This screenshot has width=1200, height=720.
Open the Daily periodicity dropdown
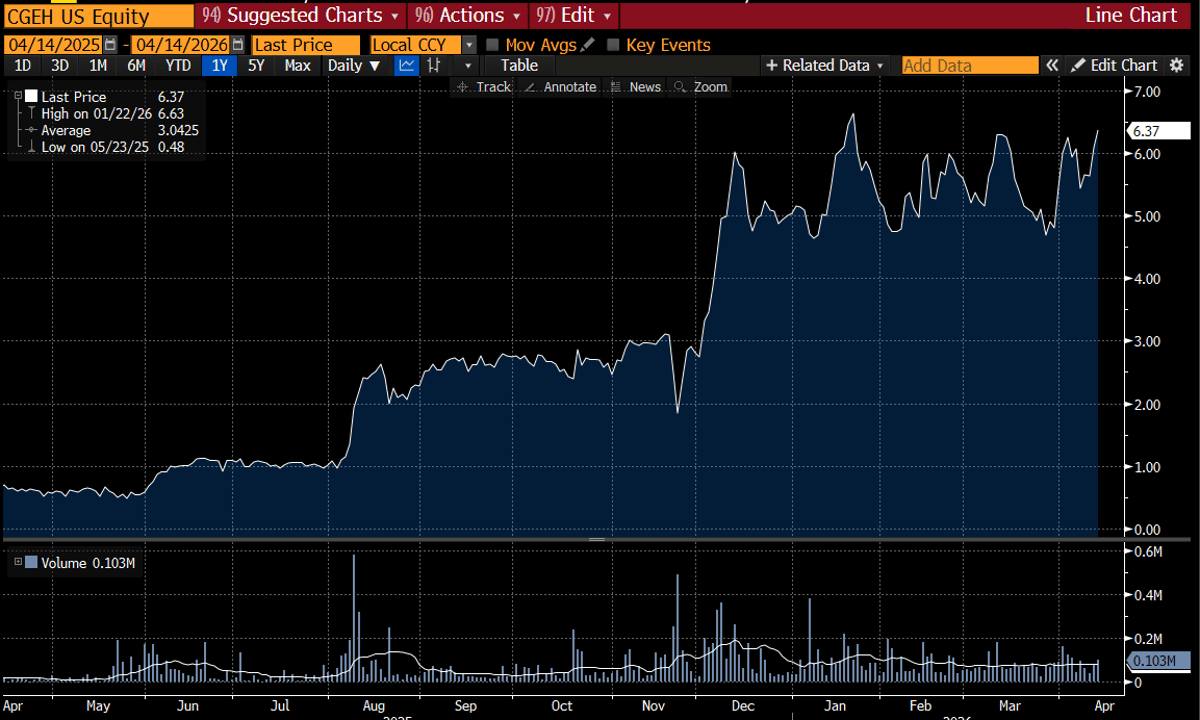[x=355, y=65]
